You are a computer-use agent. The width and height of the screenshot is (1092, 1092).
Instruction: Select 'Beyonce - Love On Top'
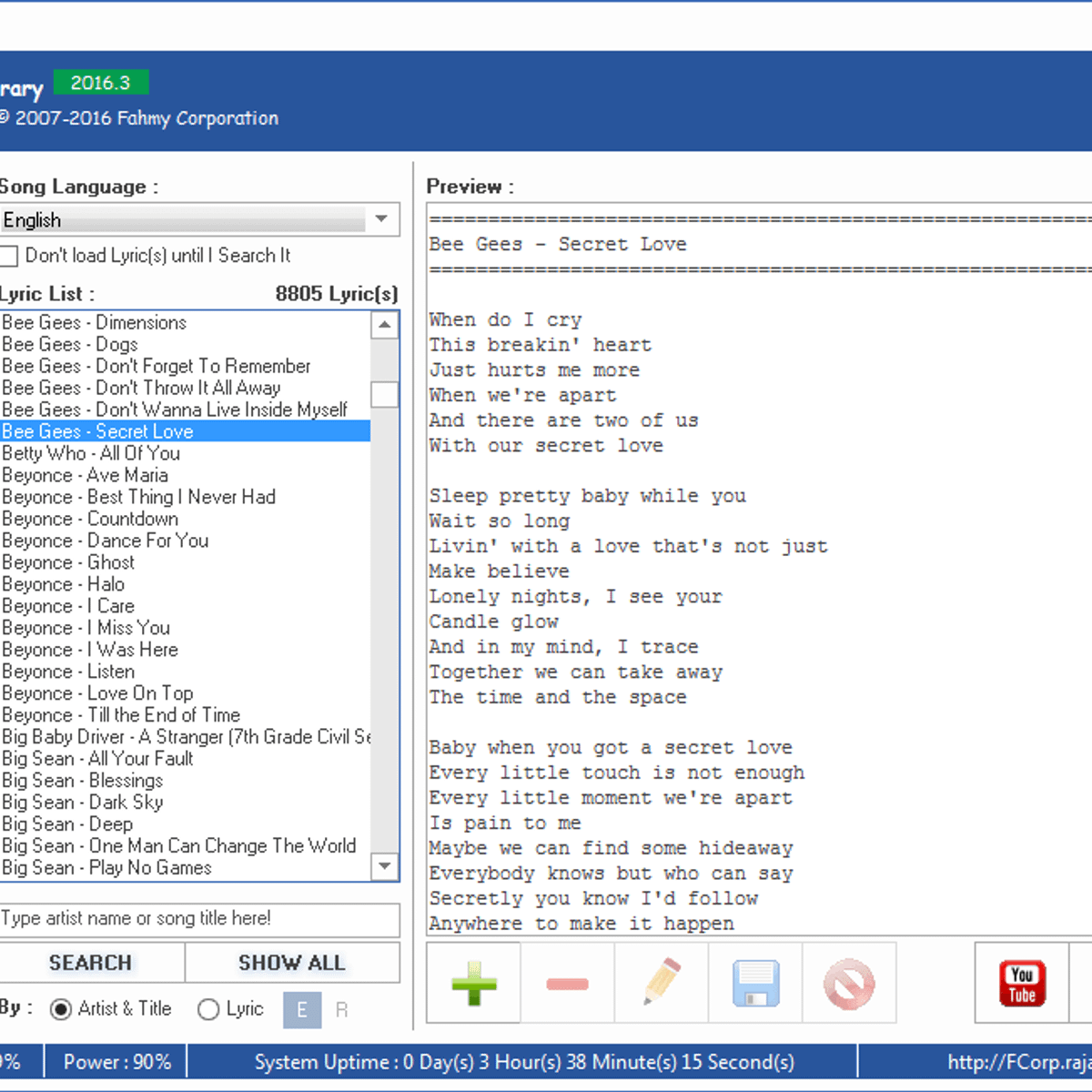(x=186, y=693)
